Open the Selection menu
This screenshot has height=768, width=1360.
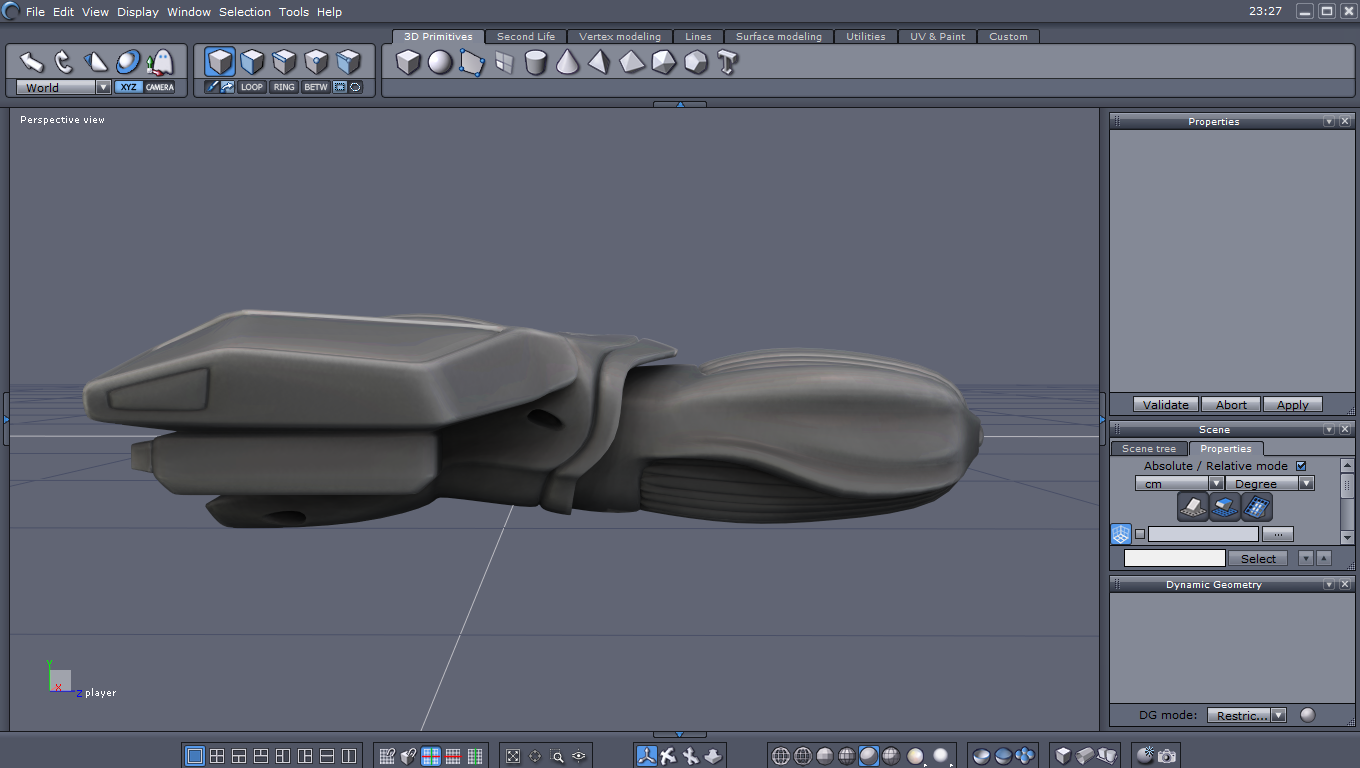pos(245,12)
